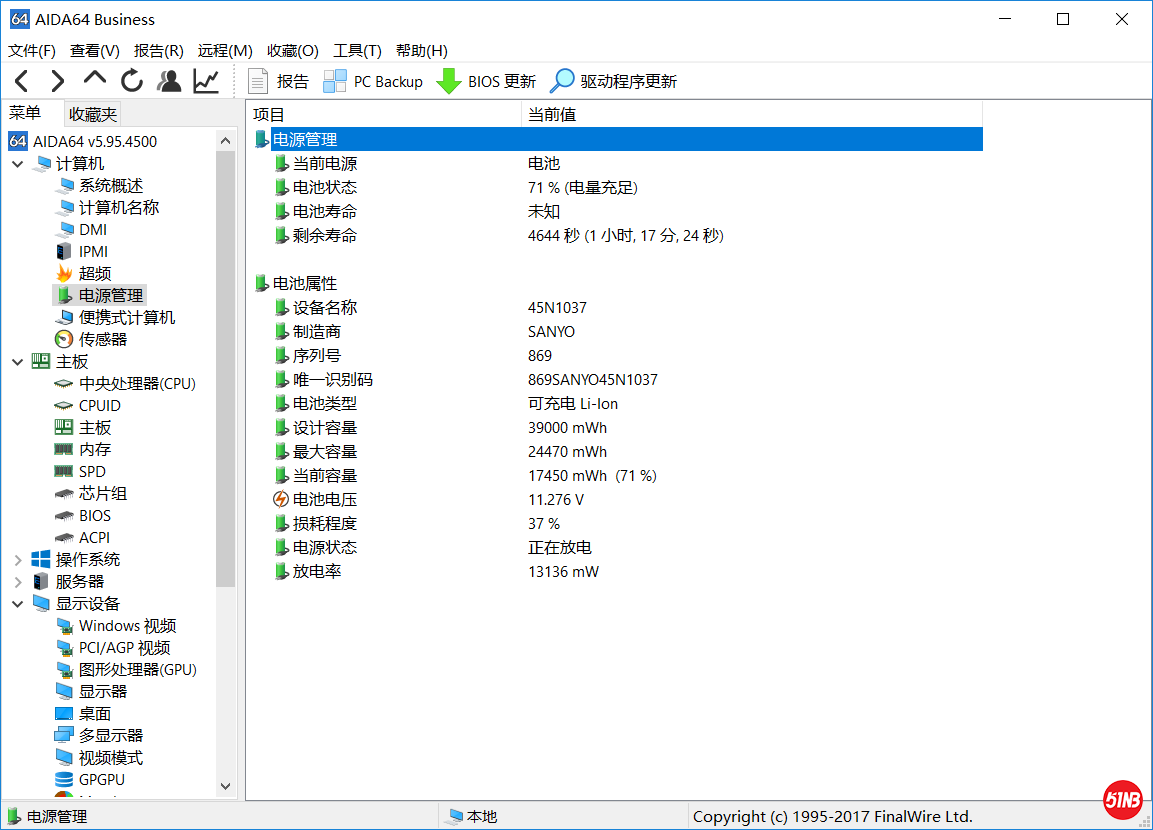Open 驱动程序更新 driver update search

[x=614, y=81]
